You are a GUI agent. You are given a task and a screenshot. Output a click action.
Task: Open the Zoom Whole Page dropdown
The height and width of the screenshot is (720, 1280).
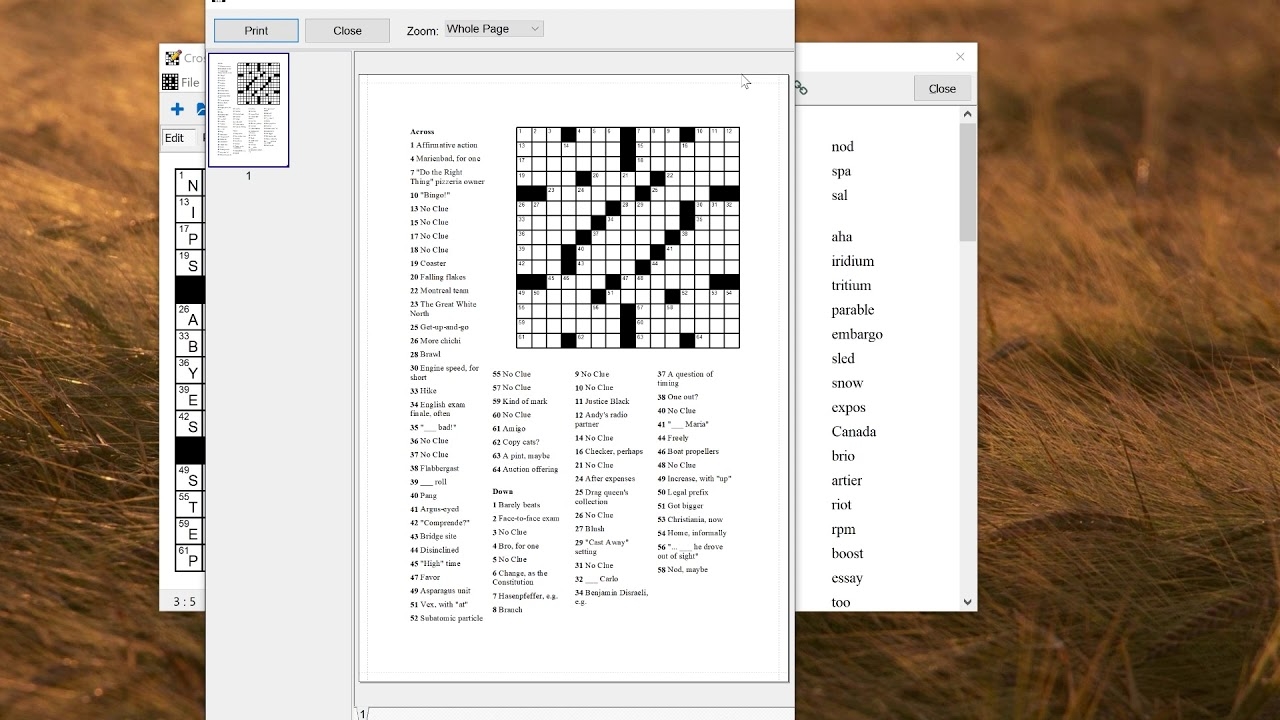pos(494,29)
